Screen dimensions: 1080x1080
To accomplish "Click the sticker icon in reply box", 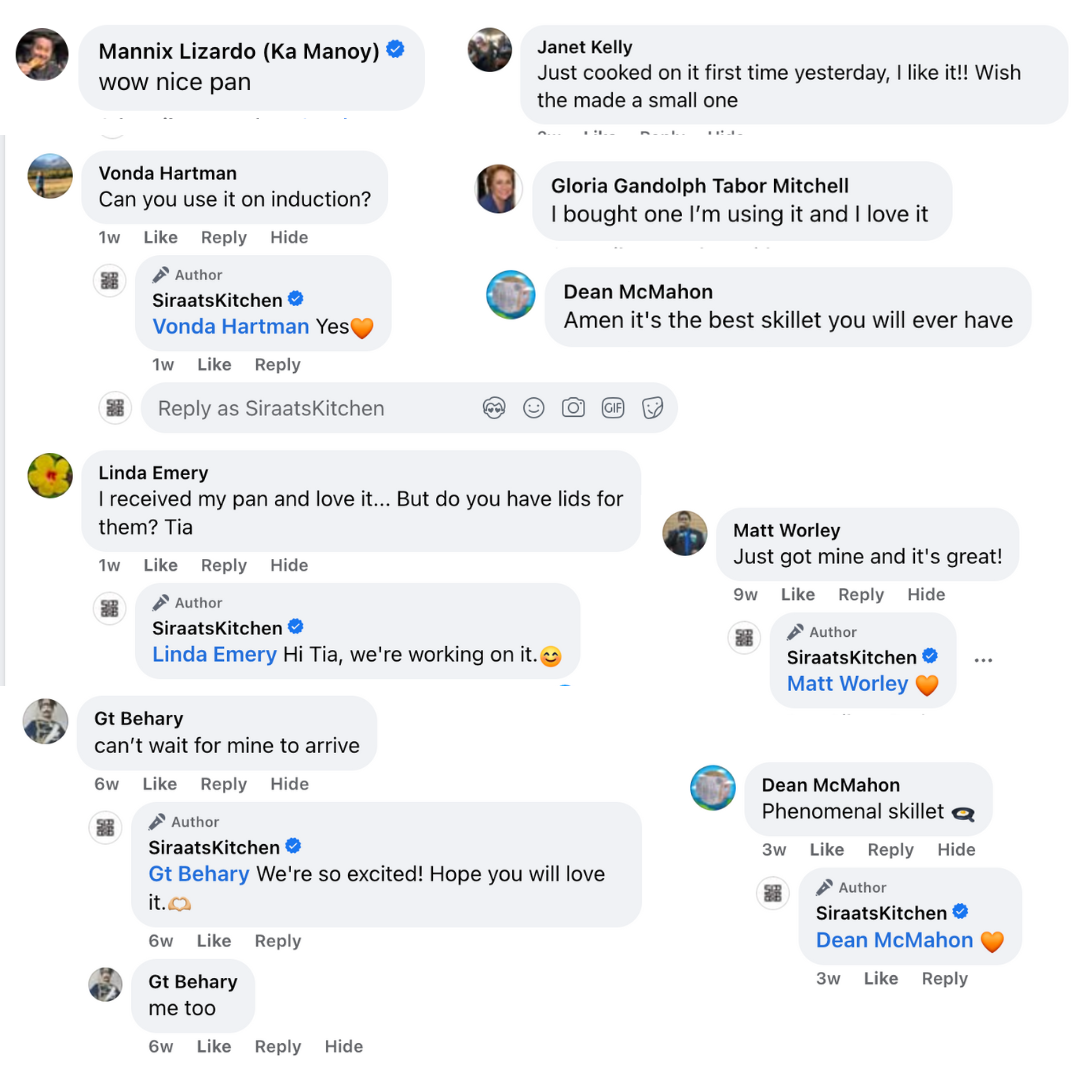I will tap(653, 408).
